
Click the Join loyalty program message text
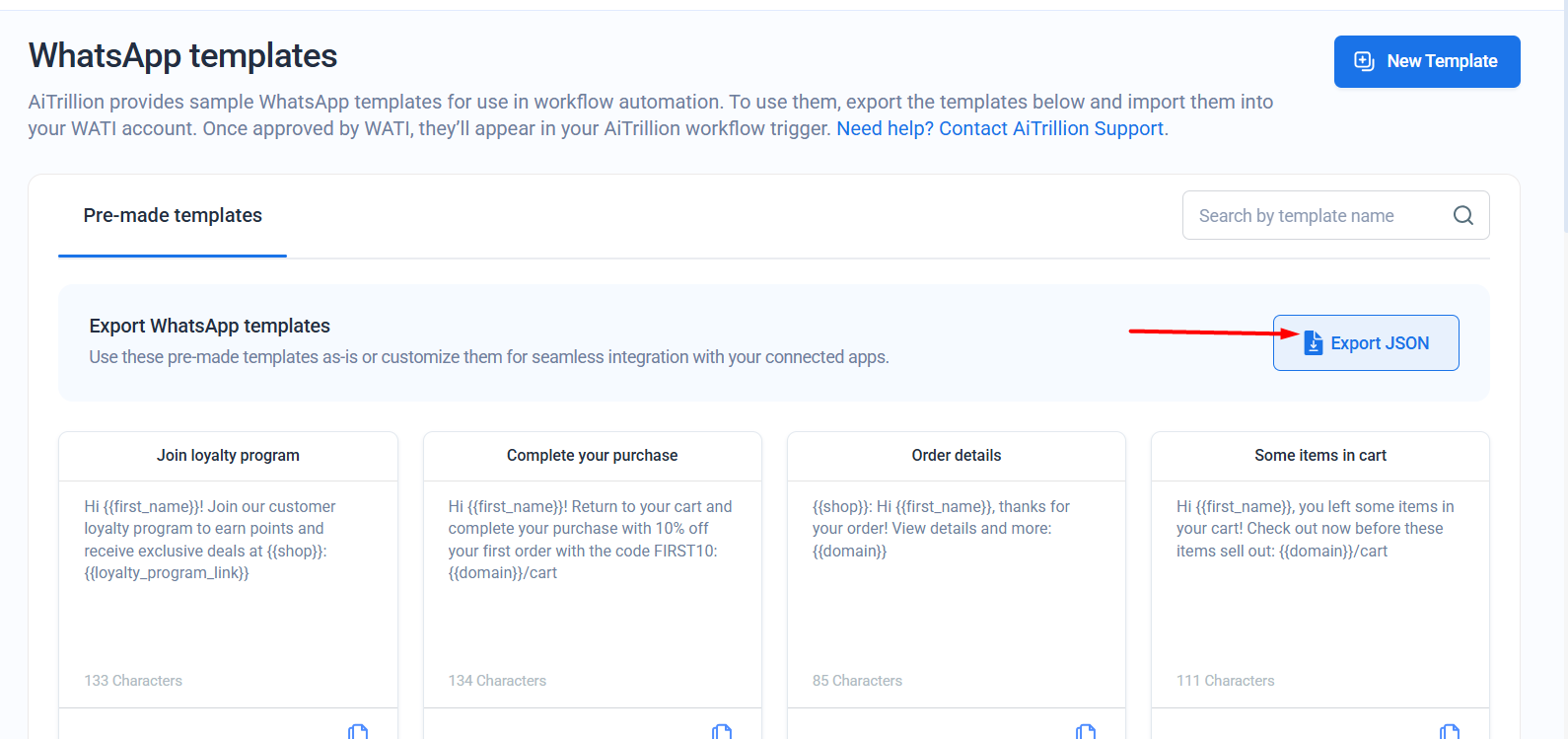point(210,540)
